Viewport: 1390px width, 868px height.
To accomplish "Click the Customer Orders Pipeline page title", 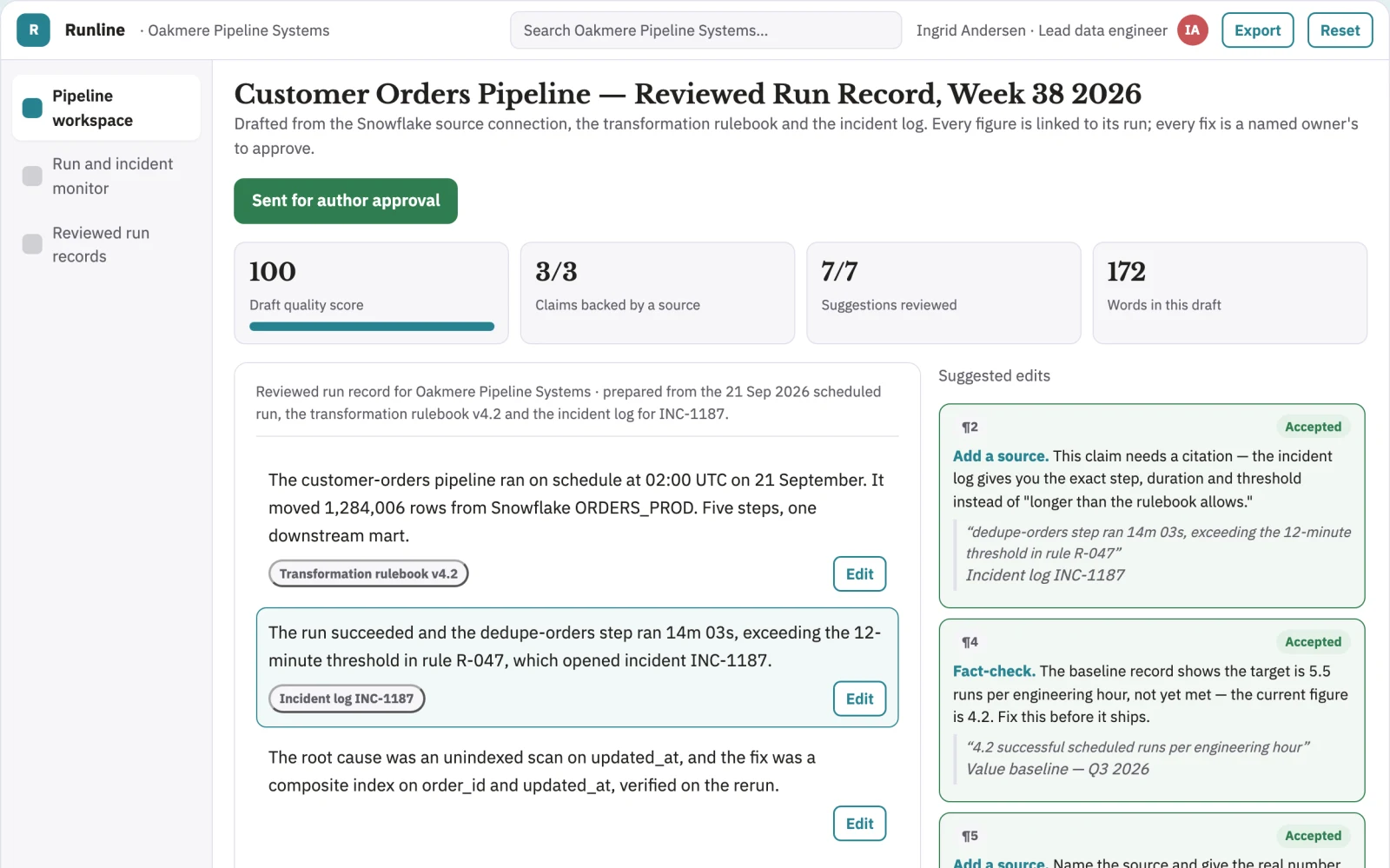I will (x=687, y=94).
